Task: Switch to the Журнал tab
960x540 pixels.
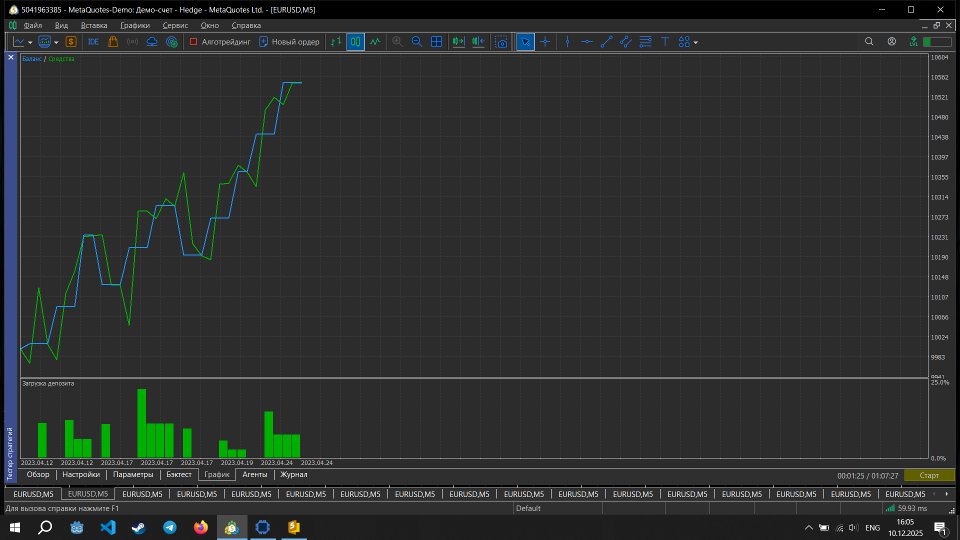Action: (294, 474)
